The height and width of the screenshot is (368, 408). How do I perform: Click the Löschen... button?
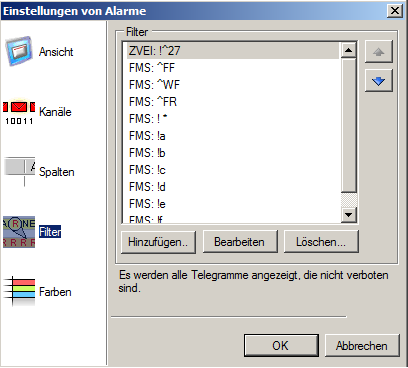click(321, 242)
